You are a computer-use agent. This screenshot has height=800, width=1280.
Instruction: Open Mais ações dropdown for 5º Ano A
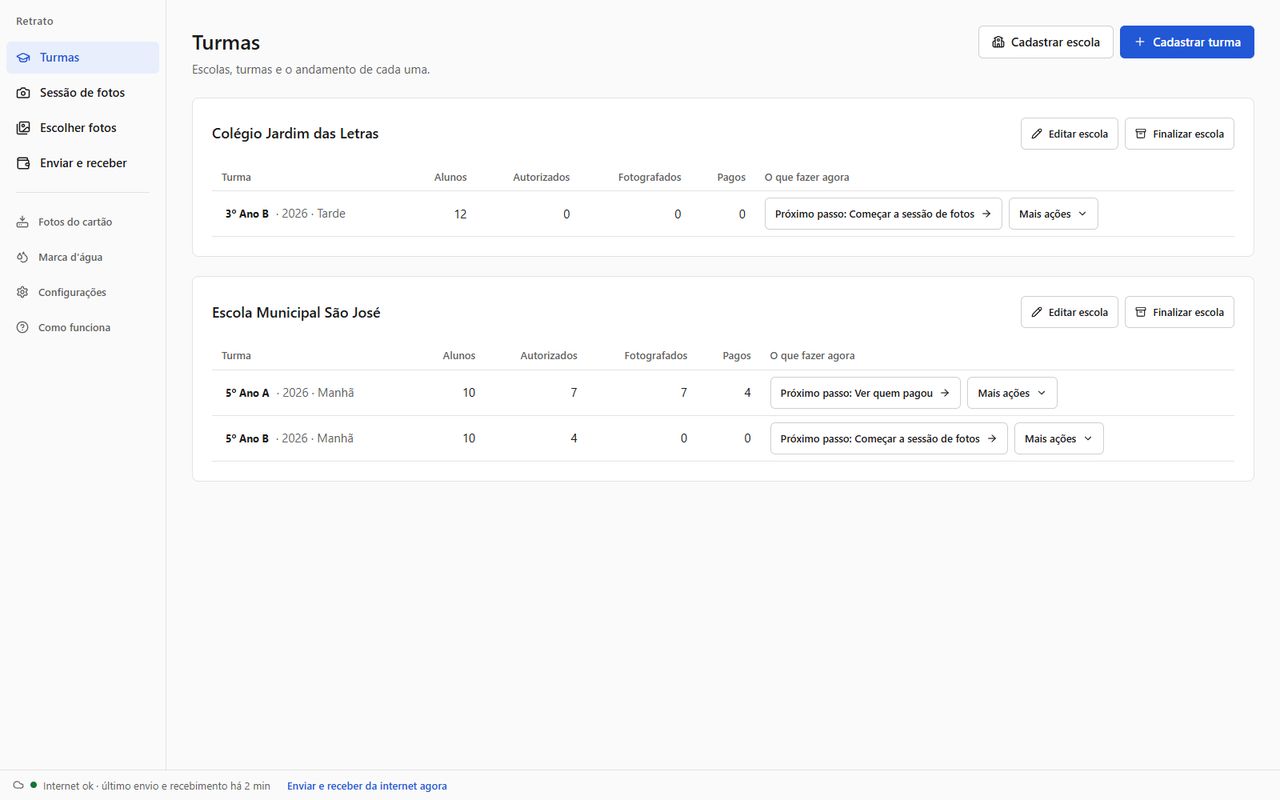click(x=1012, y=393)
